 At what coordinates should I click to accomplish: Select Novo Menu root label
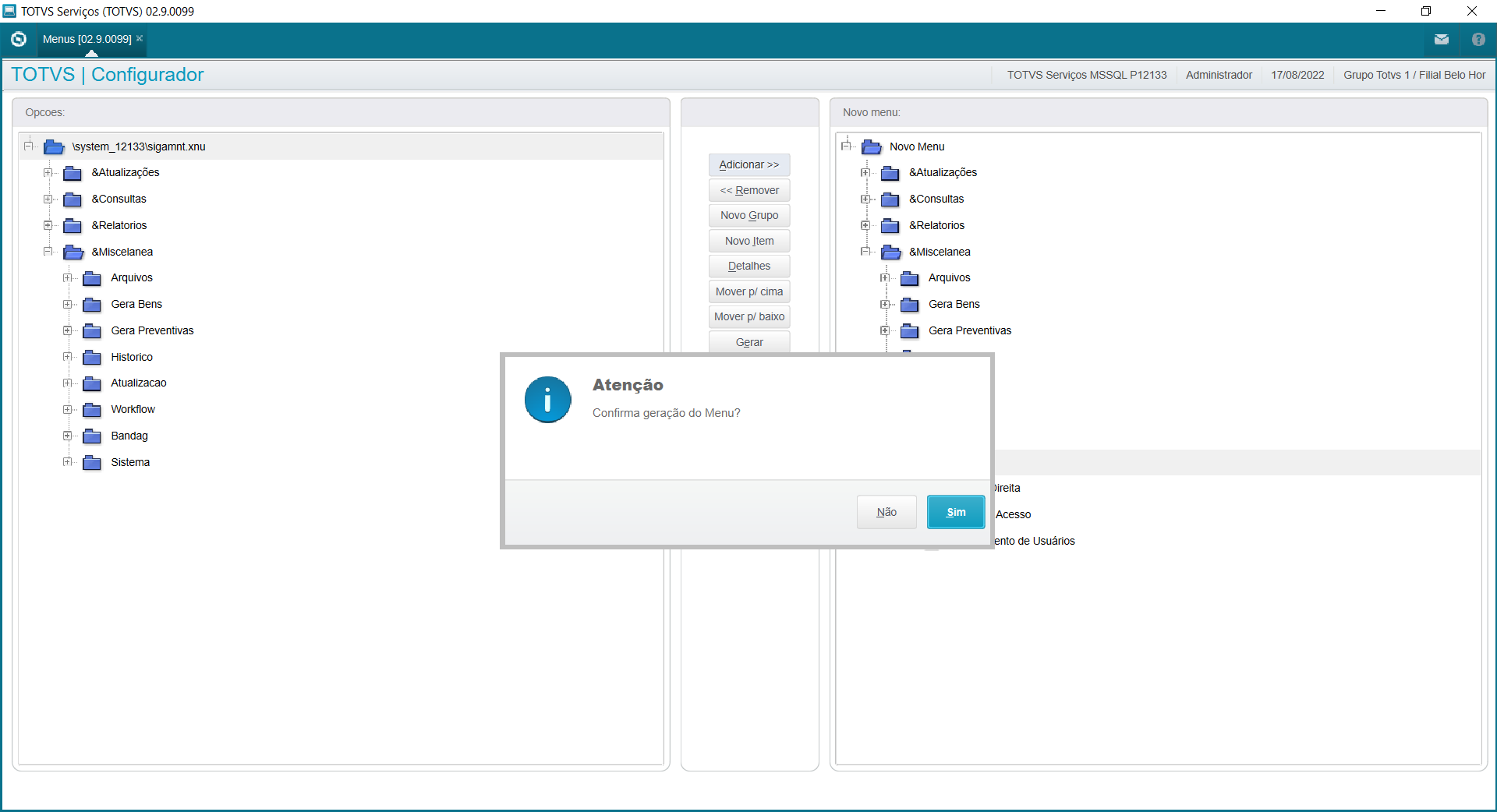point(917,147)
